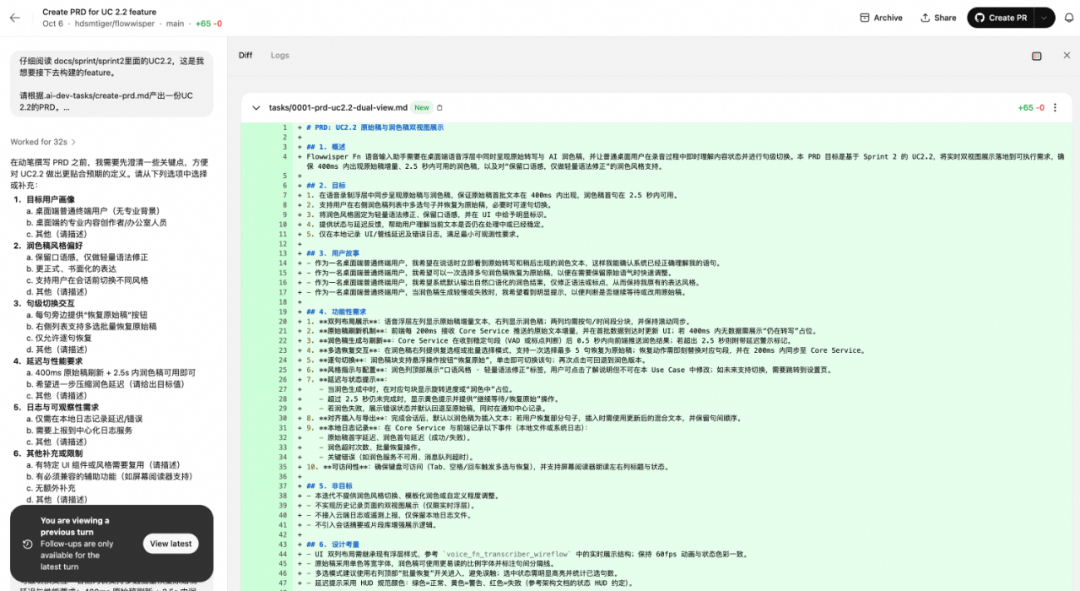Click the Create PR button
The image size is (1080, 591).
[1001, 18]
